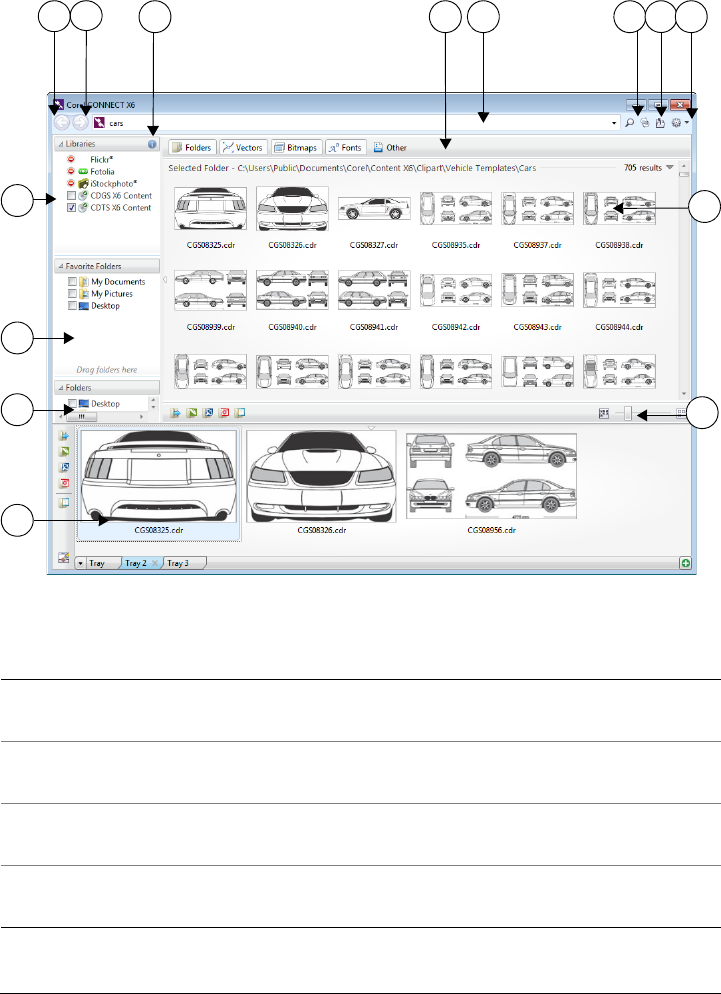Click the small thumbnails icon left of slider
The width and height of the screenshot is (721, 994).
604,413
